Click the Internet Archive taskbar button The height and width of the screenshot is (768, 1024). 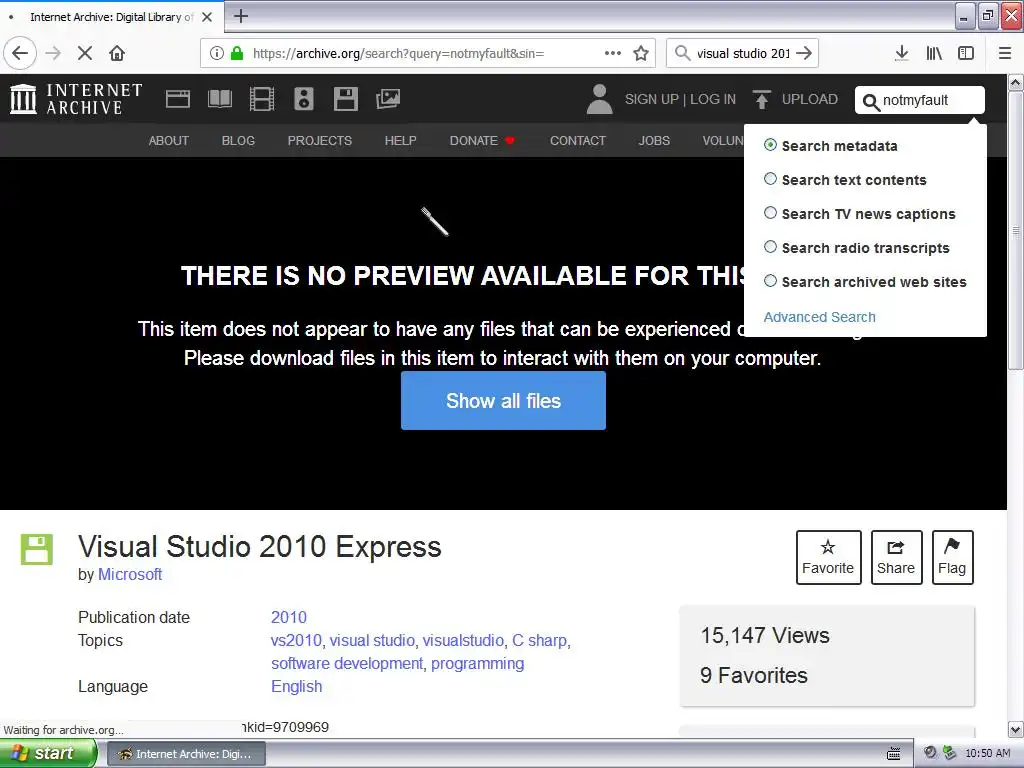pos(186,754)
